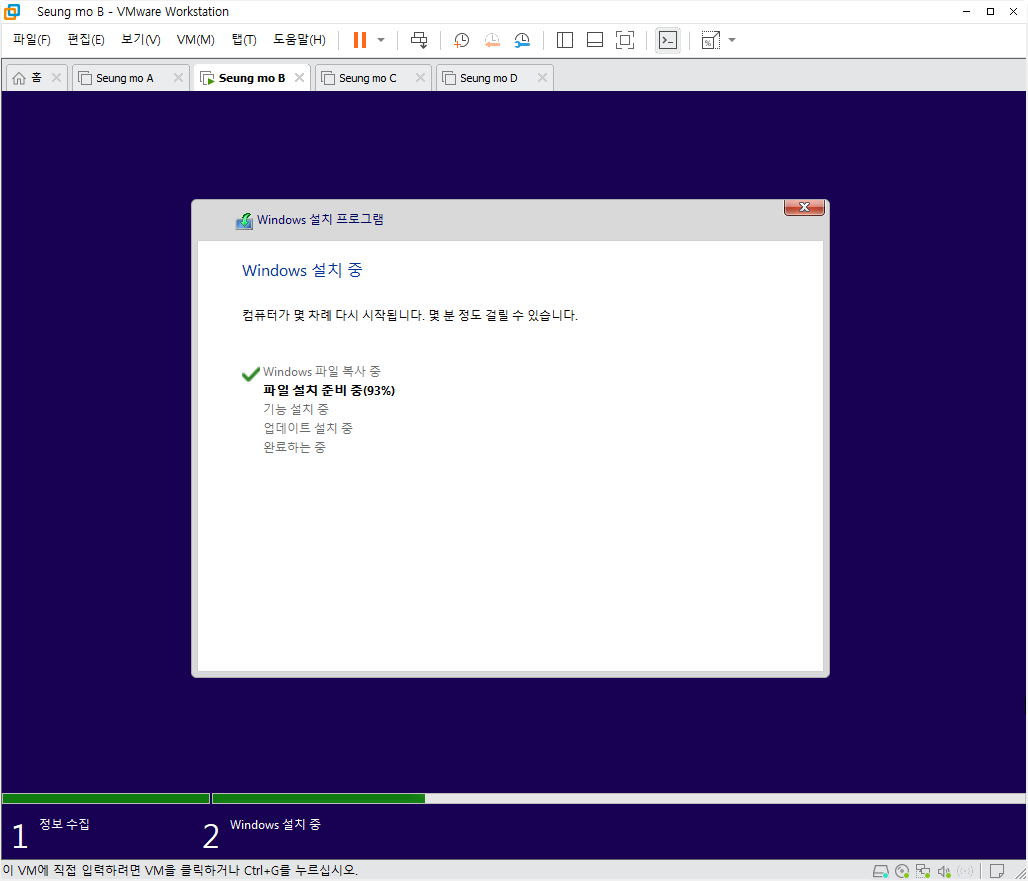Open the power options dropdown arrow beside pause
The width and height of the screenshot is (1028, 881).
381,40
